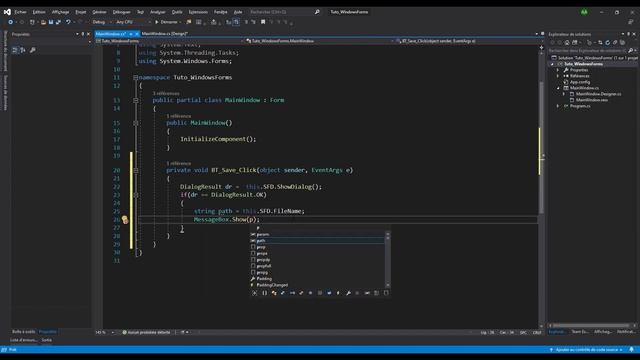Open the Debug configuration dropdown
This screenshot has width=640, height=360.
point(101,22)
